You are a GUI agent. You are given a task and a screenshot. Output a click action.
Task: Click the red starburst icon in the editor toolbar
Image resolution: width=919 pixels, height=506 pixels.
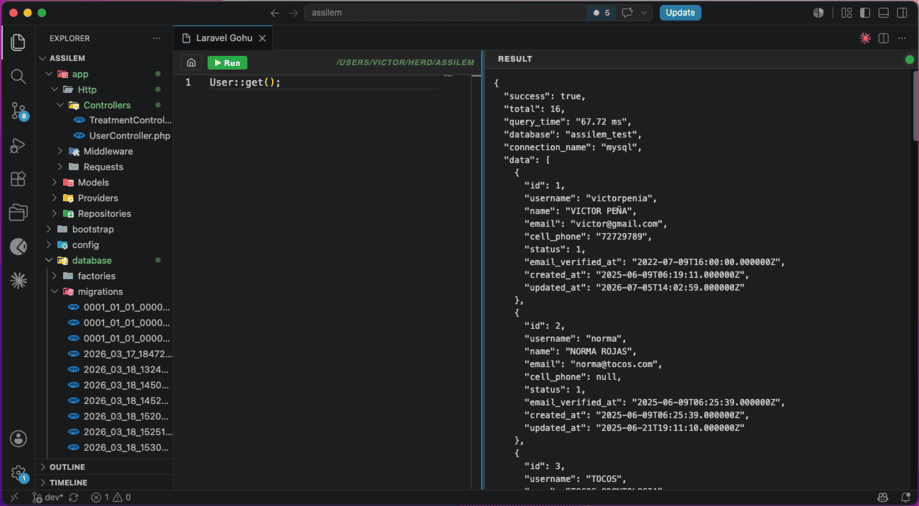click(x=865, y=38)
